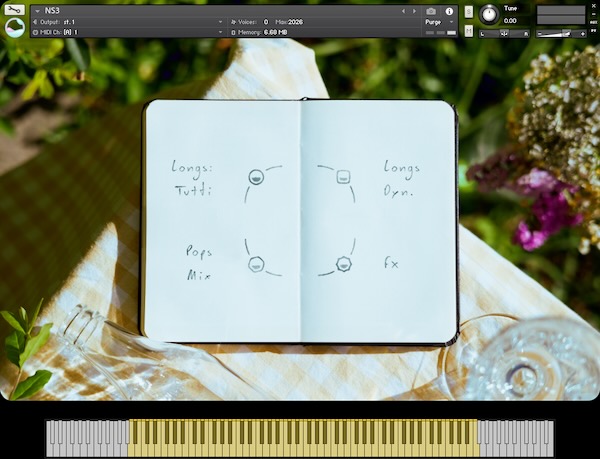Select the square Longs Dyn. icon
The width and height of the screenshot is (600, 459).
point(343,177)
